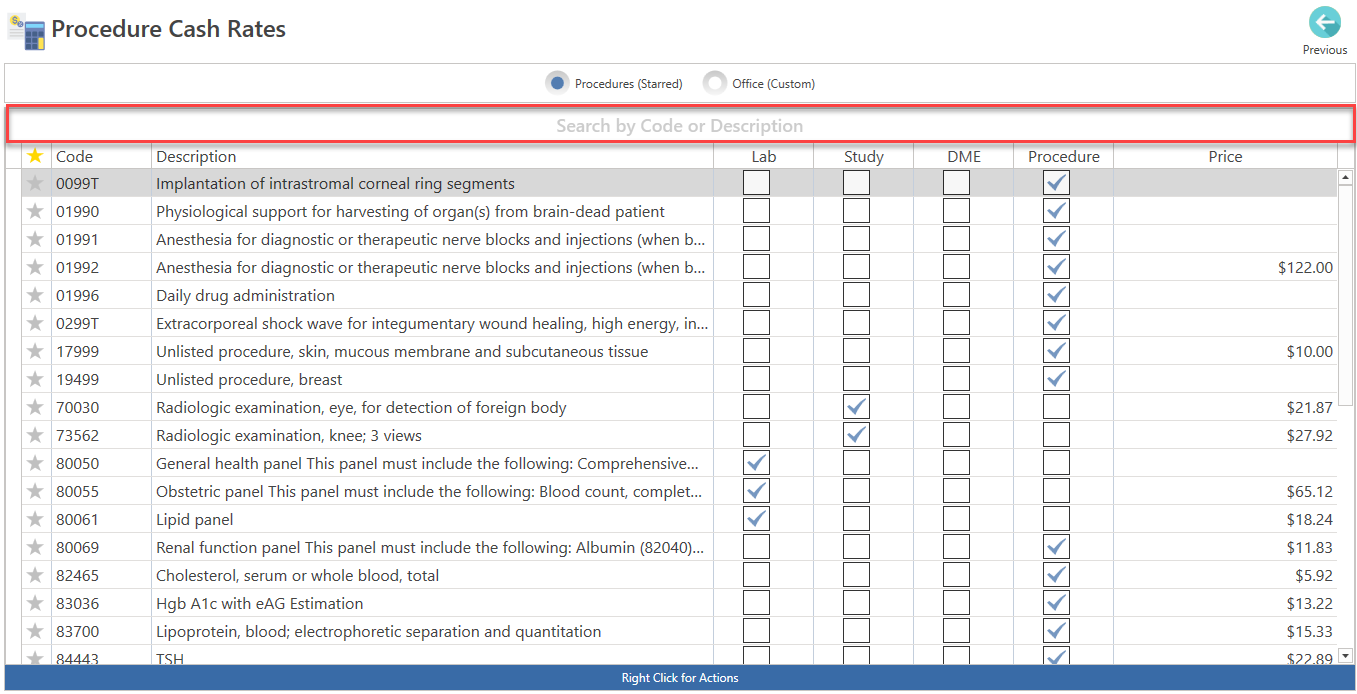1357x694 pixels.
Task: Select the Procedures (Starred) radio button
Action: click(x=558, y=83)
